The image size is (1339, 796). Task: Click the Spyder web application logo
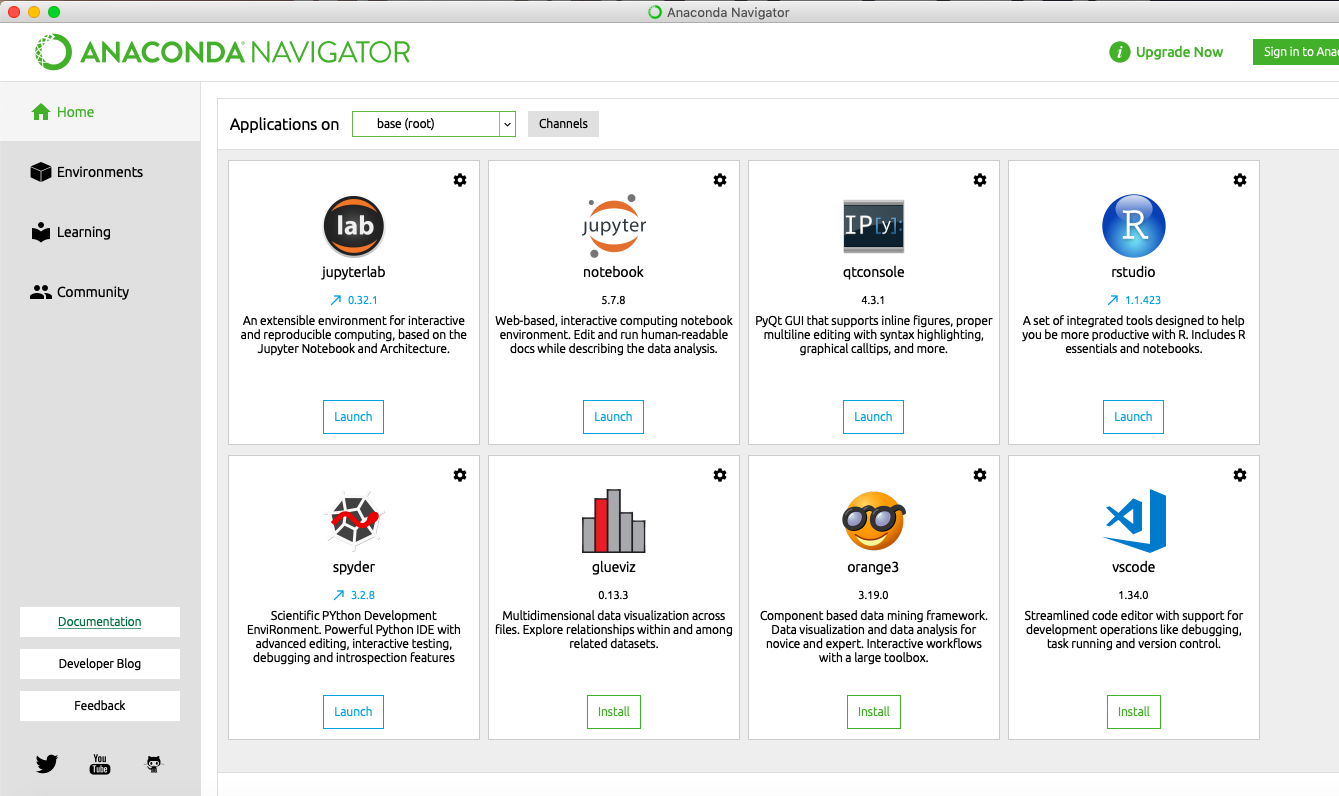tap(354, 521)
